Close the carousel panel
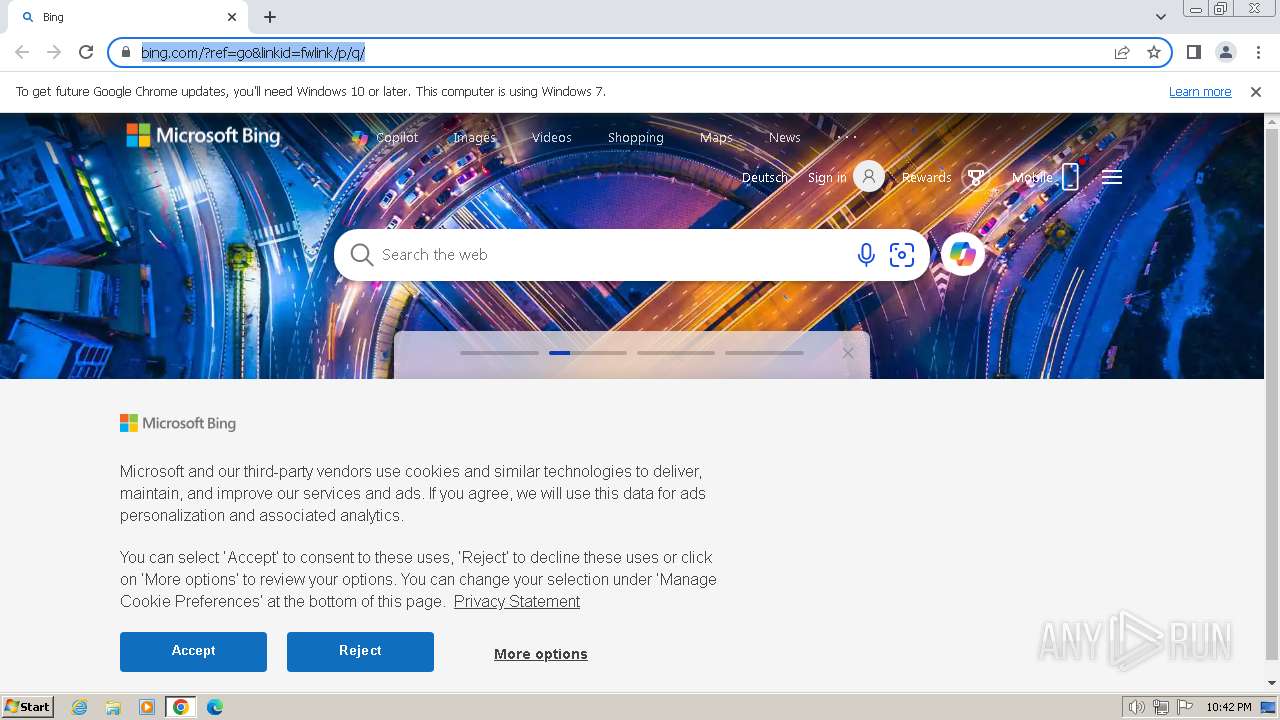Viewport: 1280px width, 720px height. [848, 353]
